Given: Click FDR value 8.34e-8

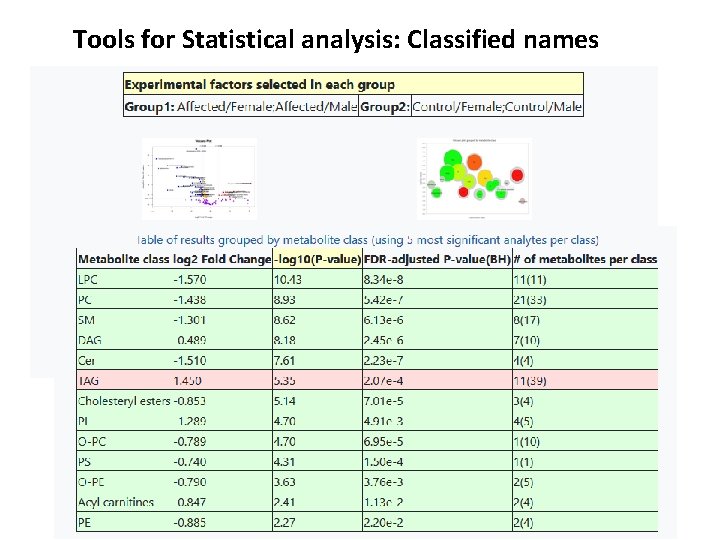Looking at the screenshot, I should click(x=383, y=280).
